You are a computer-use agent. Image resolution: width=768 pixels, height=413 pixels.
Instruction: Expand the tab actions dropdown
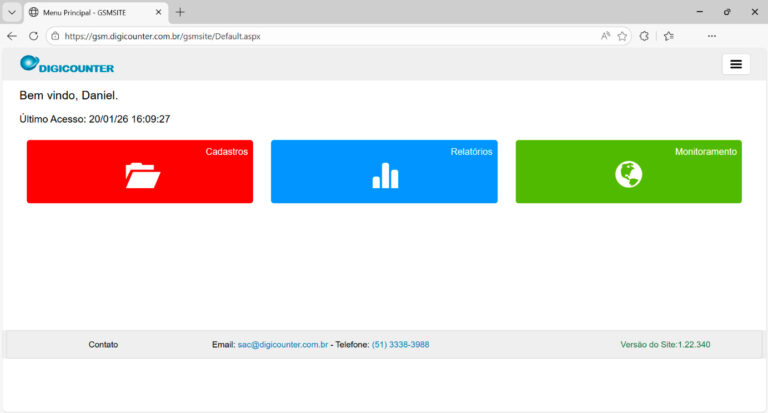tap(11, 12)
